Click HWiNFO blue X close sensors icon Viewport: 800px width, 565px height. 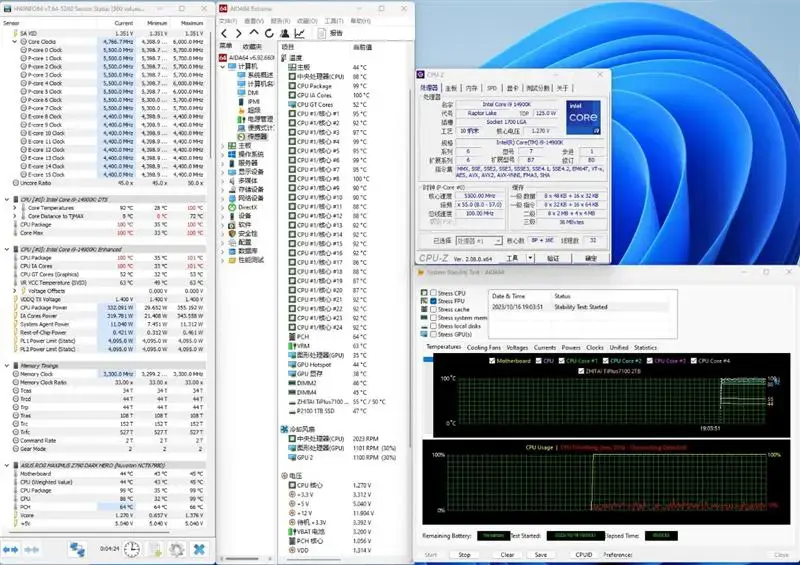click(199, 549)
